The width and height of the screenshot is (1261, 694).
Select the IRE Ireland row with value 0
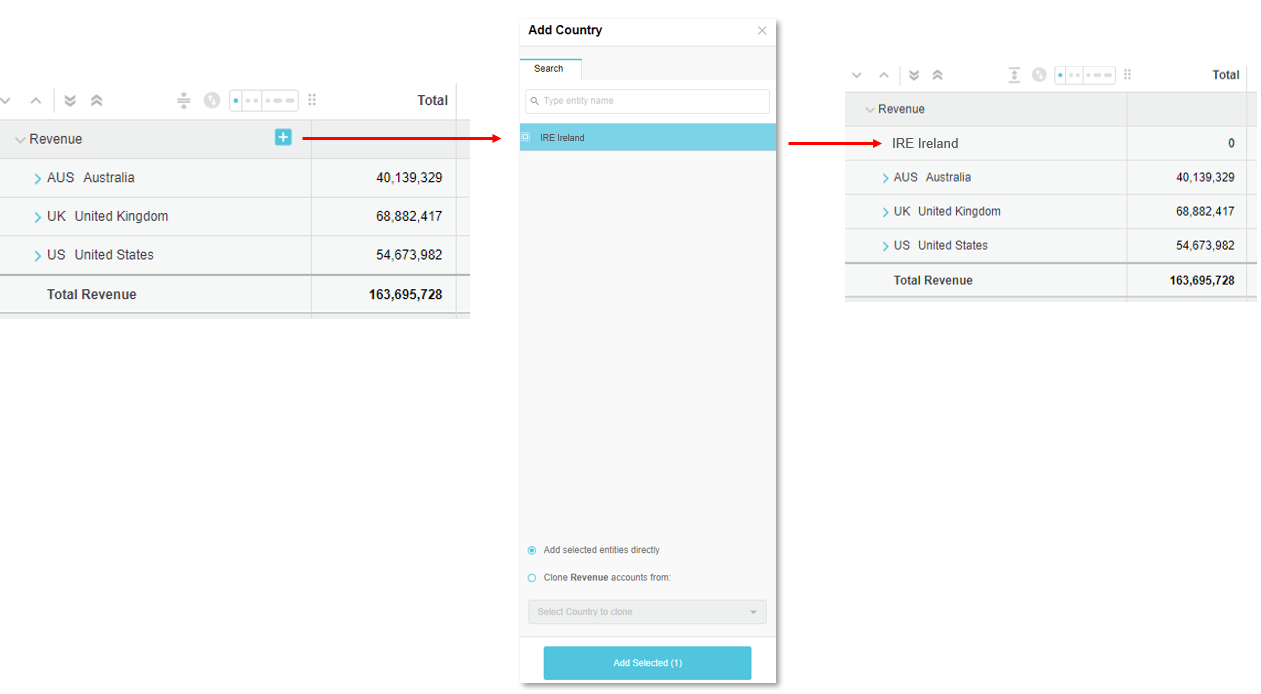coord(925,143)
